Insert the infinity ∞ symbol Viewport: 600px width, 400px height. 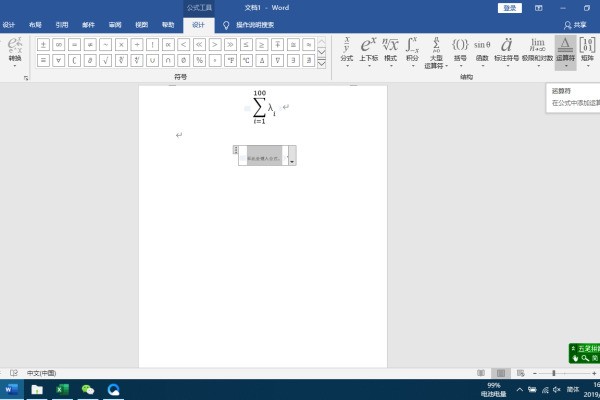[x=59, y=44]
